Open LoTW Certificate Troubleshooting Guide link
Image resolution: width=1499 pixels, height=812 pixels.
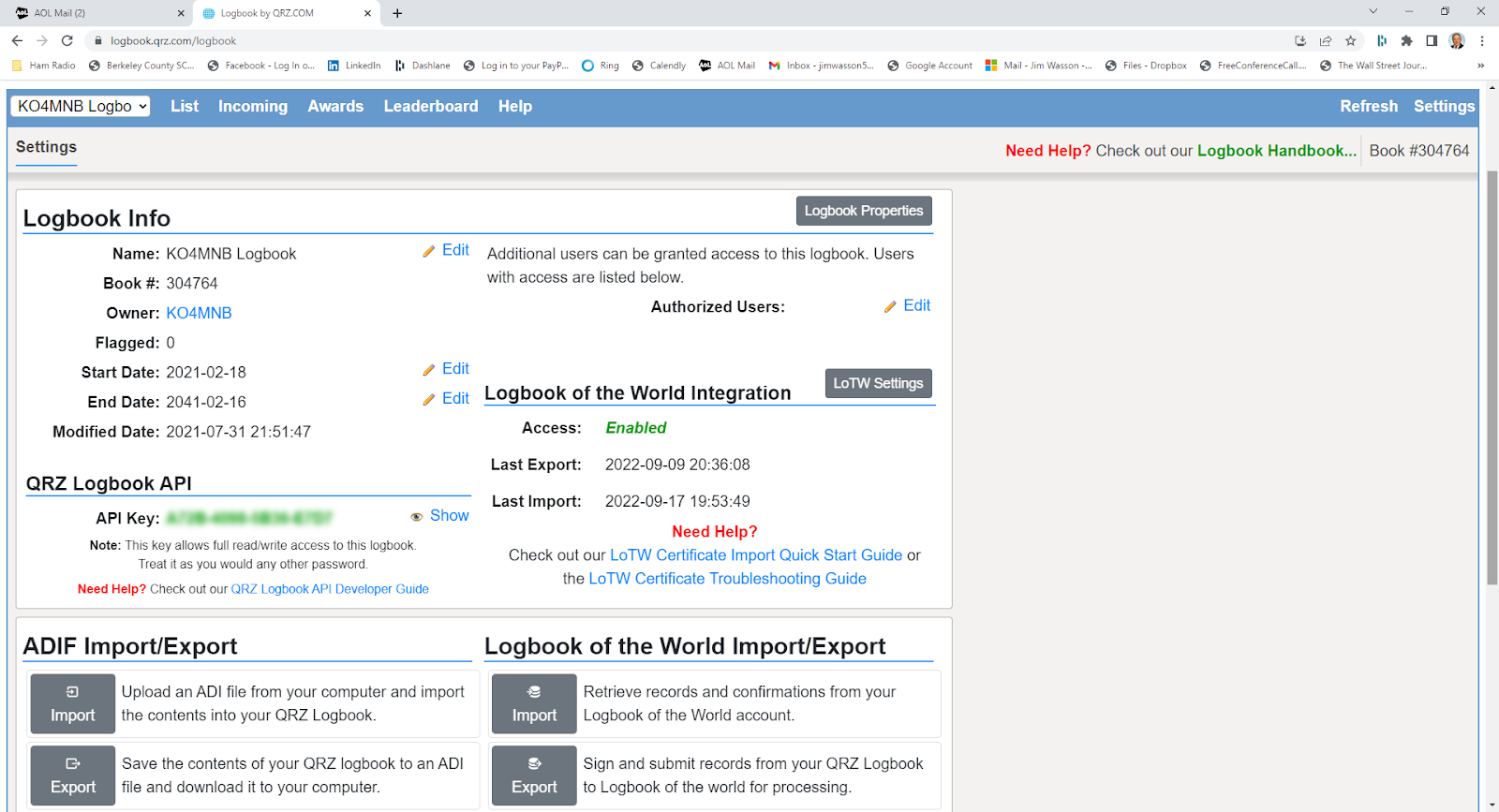pos(727,579)
